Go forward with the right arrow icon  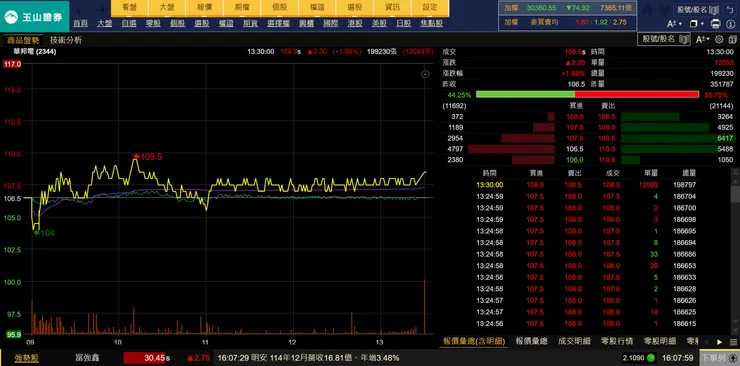101,11
